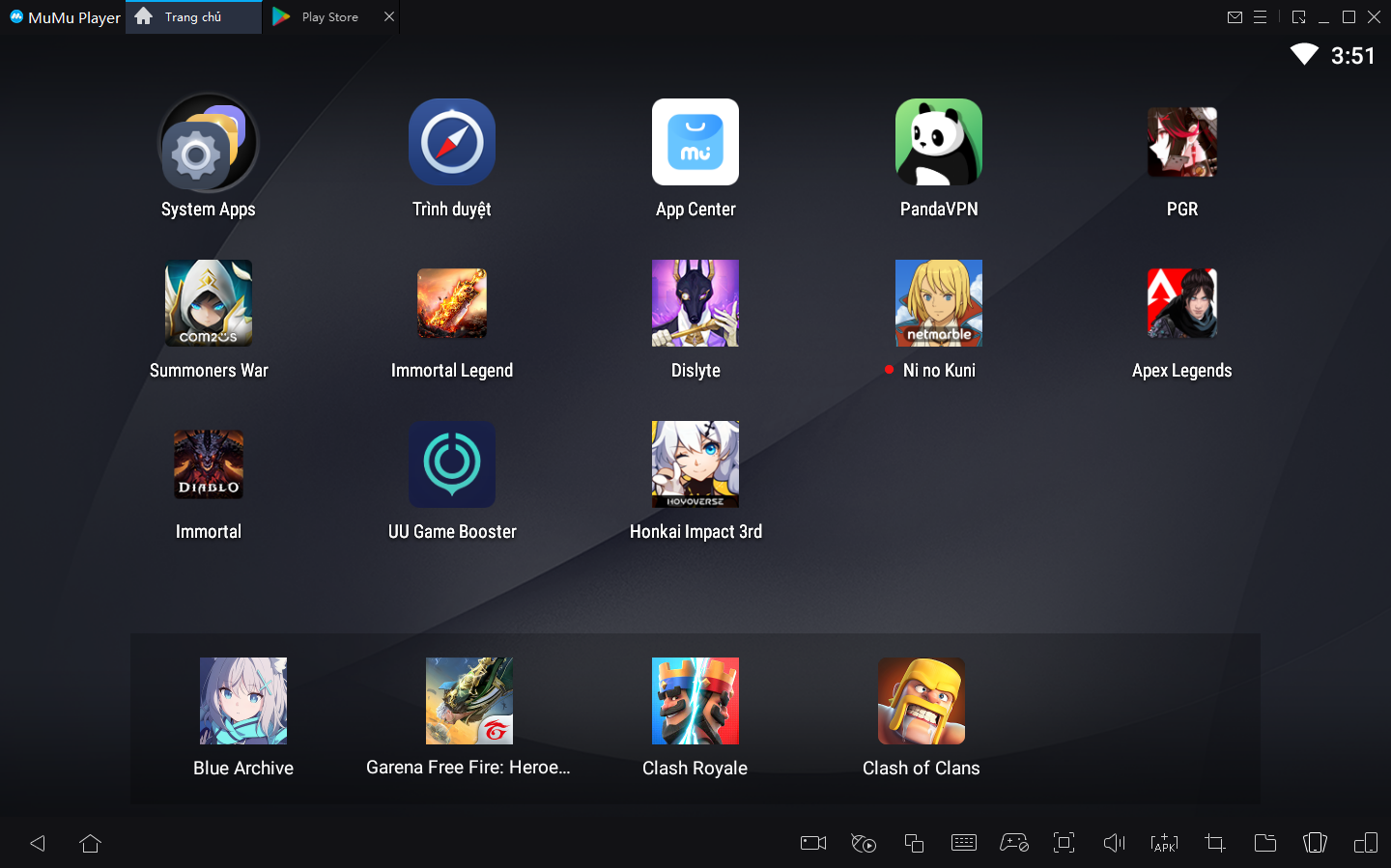Click the Install APK toolbar icon
This screenshot has height=868, width=1391.
click(x=1164, y=843)
